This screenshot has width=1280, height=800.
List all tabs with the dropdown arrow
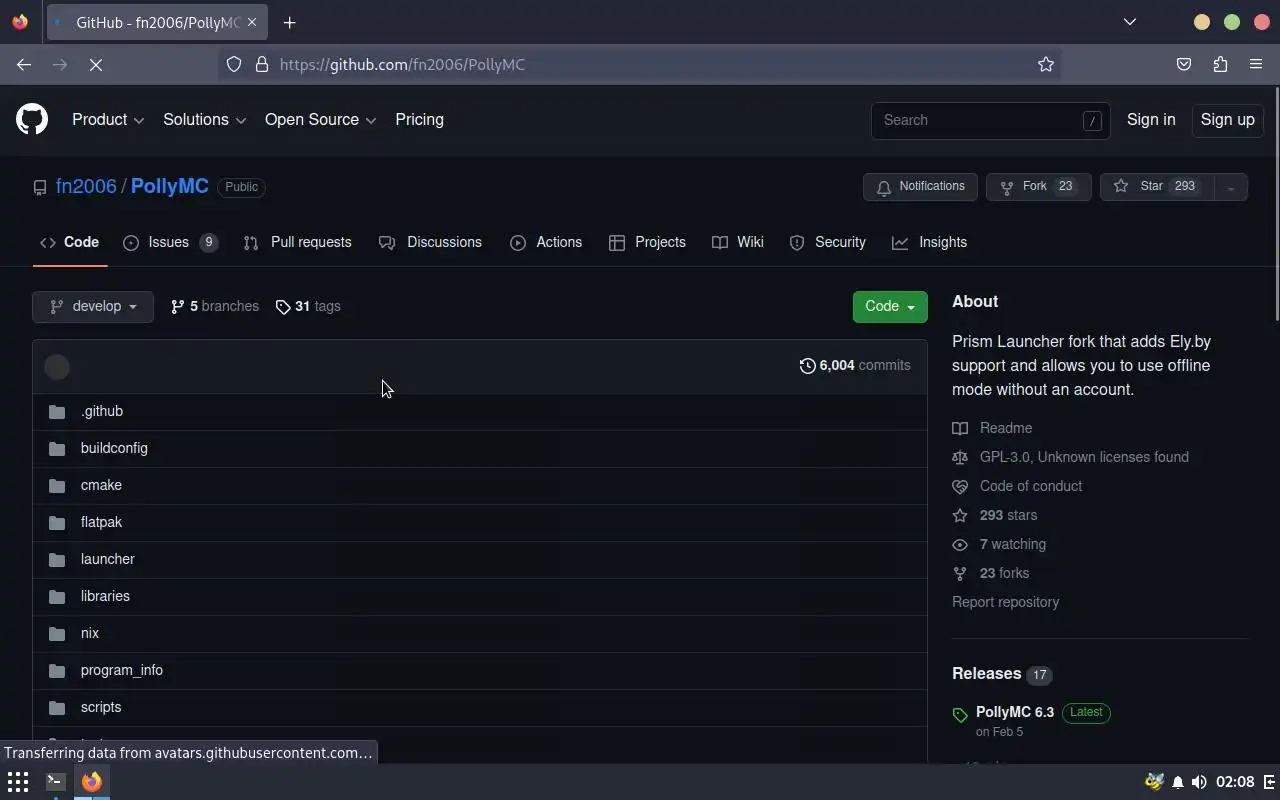click(x=1130, y=22)
